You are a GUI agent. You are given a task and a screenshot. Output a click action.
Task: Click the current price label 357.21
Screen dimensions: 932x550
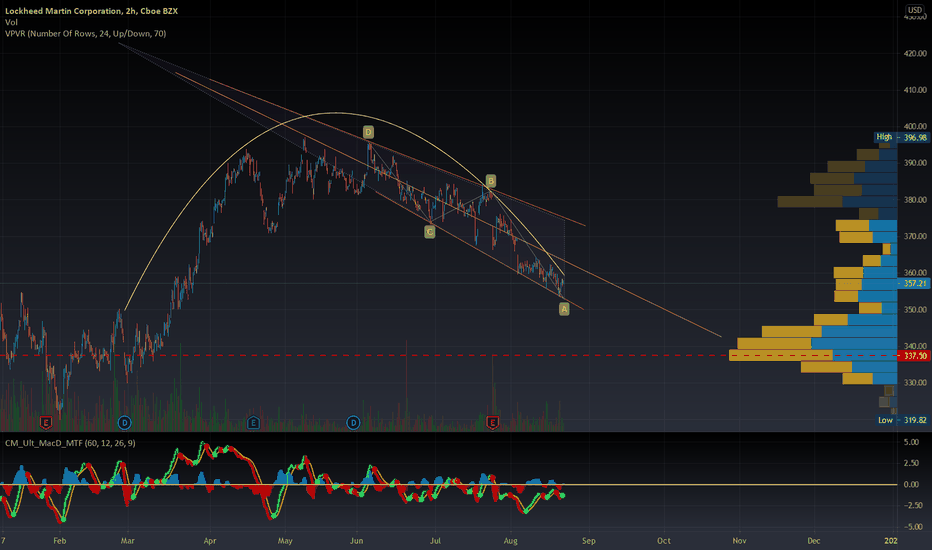click(x=914, y=284)
